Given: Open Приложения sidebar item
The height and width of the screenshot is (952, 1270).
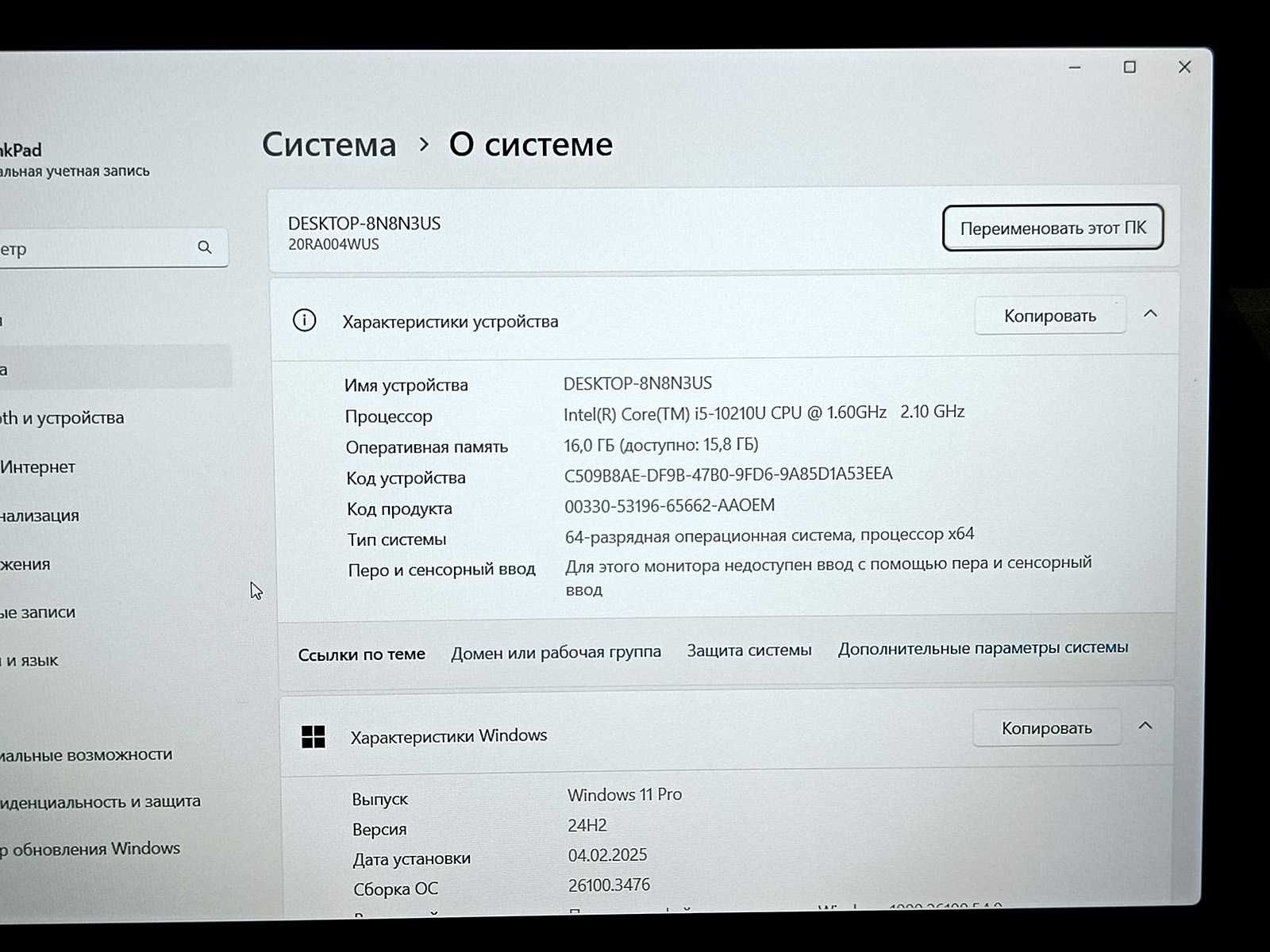Looking at the screenshot, I should pyautogui.click(x=25, y=564).
